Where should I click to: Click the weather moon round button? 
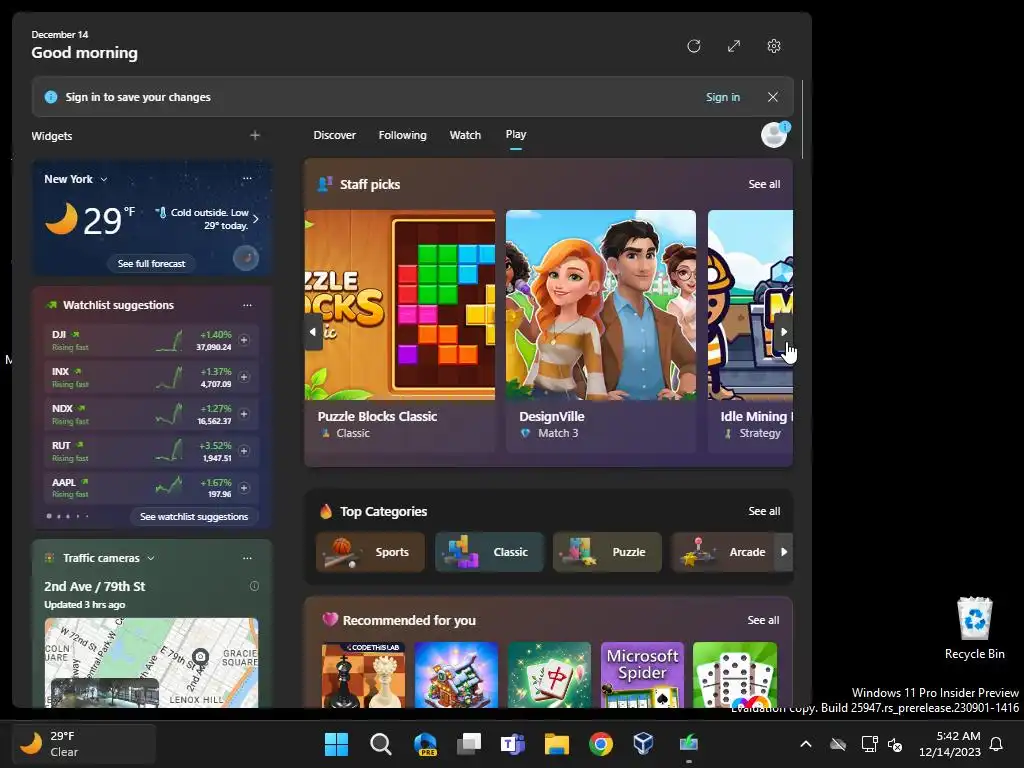[246, 257]
